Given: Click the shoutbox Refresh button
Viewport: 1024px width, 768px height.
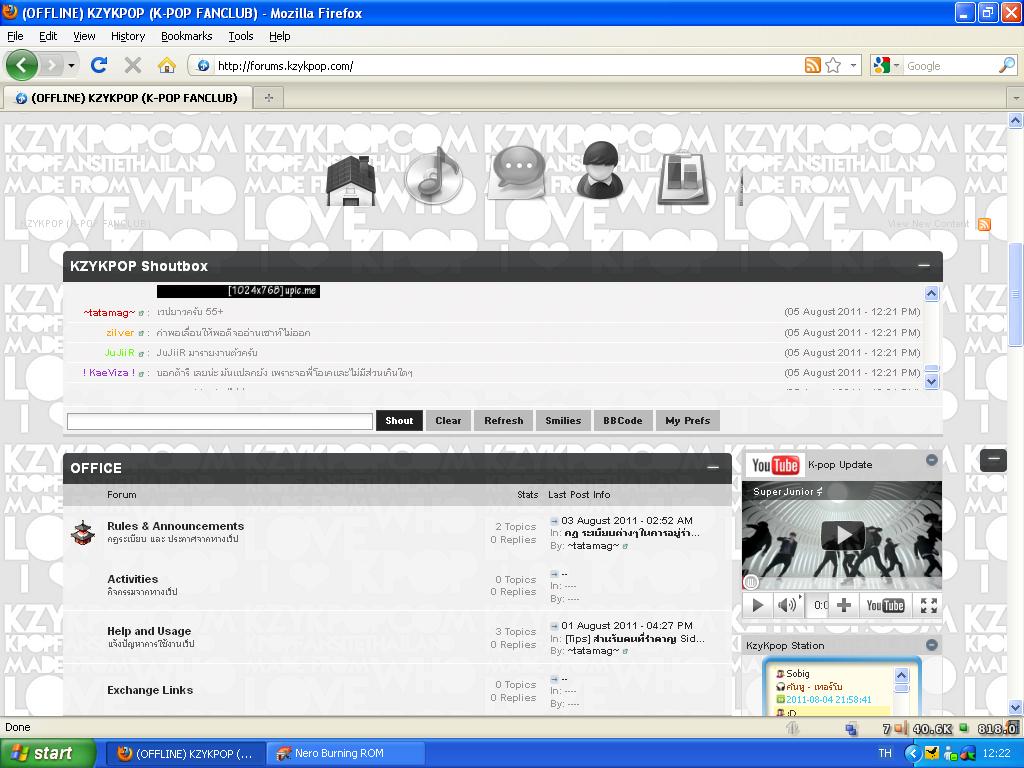Looking at the screenshot, I should [x=504, y=421].
